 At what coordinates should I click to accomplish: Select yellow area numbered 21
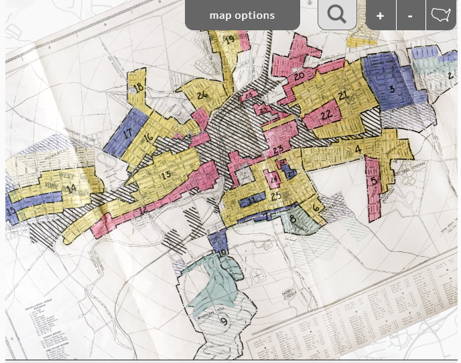[x=343, y=96]
